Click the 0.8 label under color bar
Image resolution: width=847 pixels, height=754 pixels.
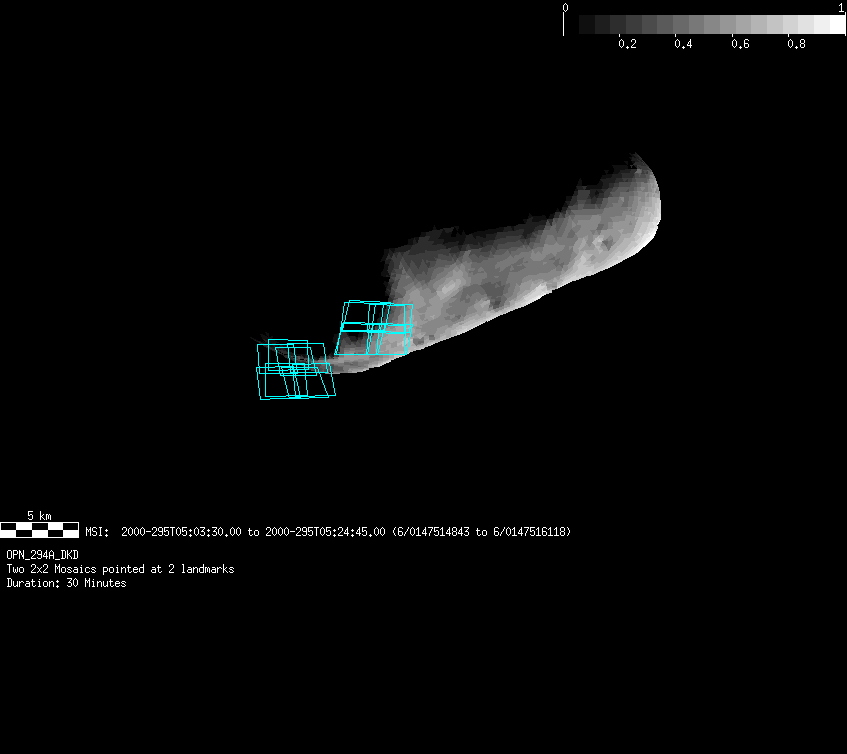coord(796,44)
